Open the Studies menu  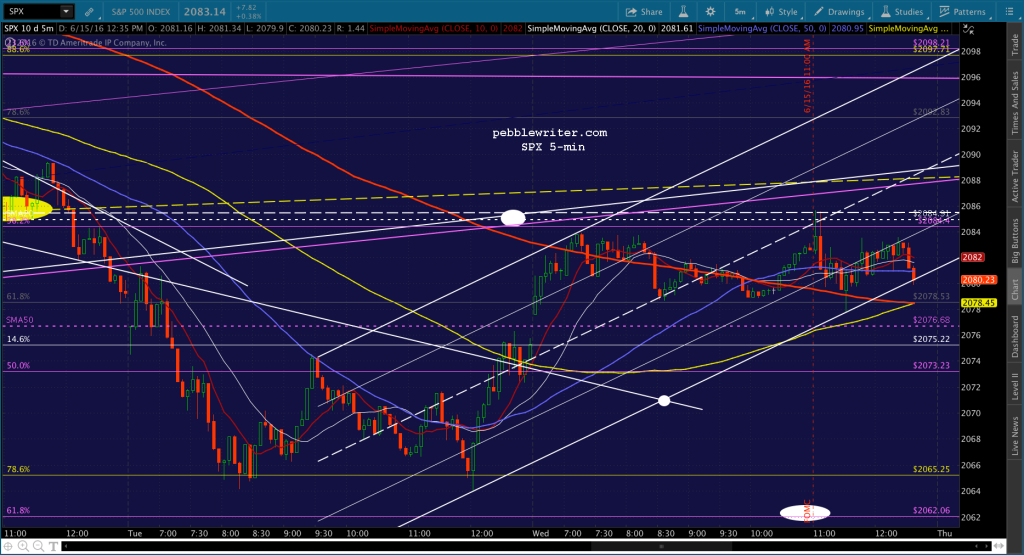(x=902, y=12)
